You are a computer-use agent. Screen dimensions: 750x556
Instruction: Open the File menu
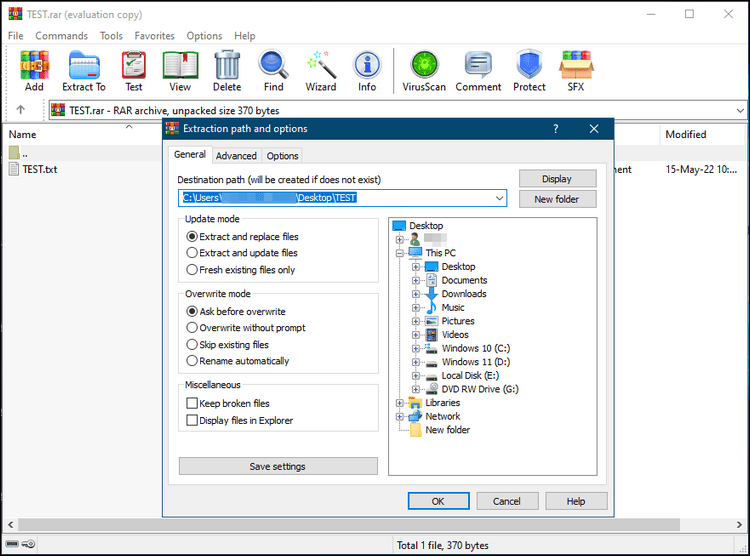click(x=15, y=36)
